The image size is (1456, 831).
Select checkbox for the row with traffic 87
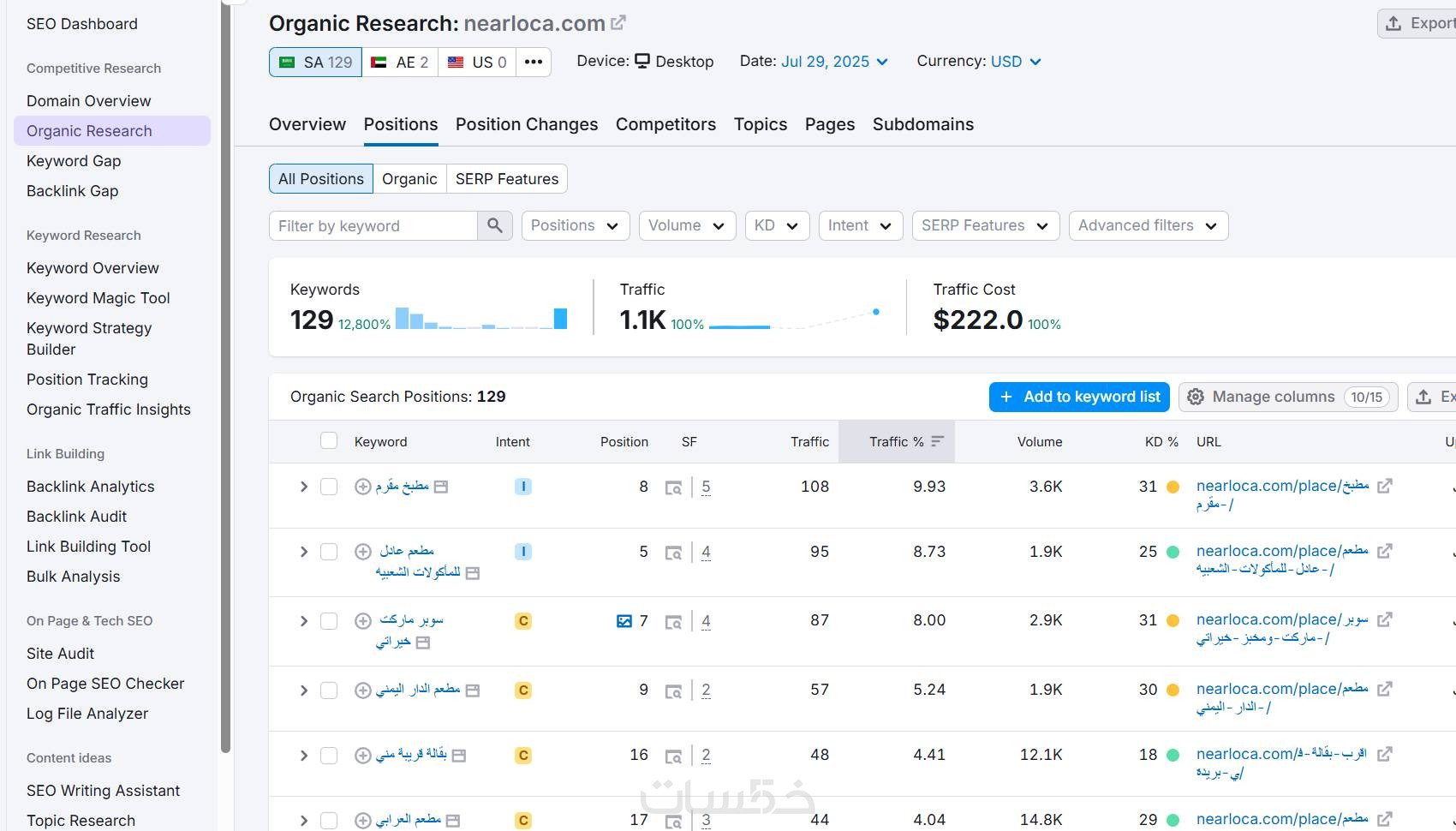click(x=329, y=621)
